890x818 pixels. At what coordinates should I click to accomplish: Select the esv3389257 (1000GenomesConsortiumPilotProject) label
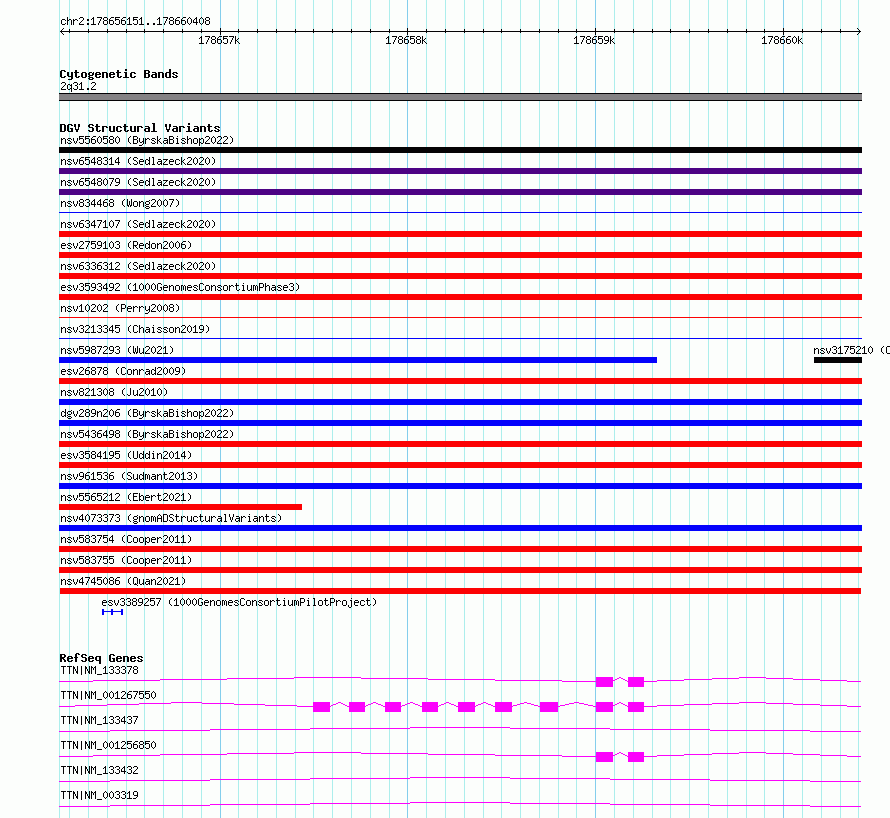click(239, 602)
